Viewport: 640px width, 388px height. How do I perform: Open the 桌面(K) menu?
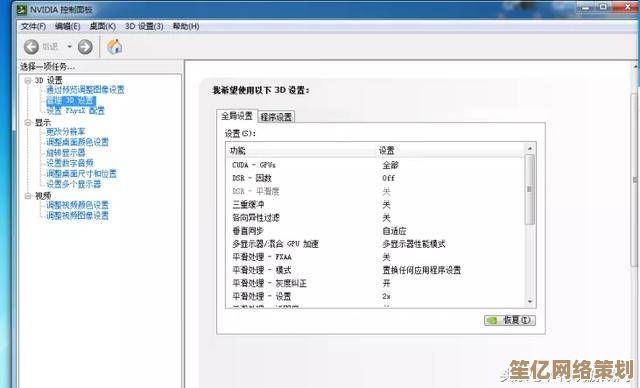(x=102, y=27)
